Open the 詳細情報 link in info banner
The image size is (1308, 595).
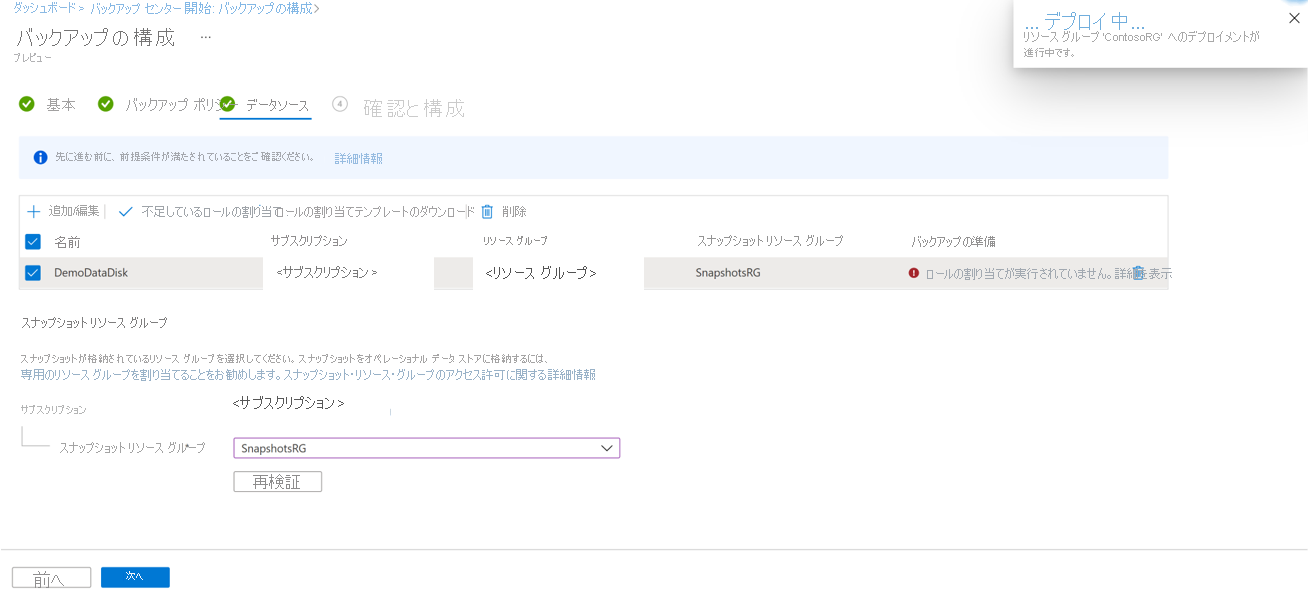[358, 158]
